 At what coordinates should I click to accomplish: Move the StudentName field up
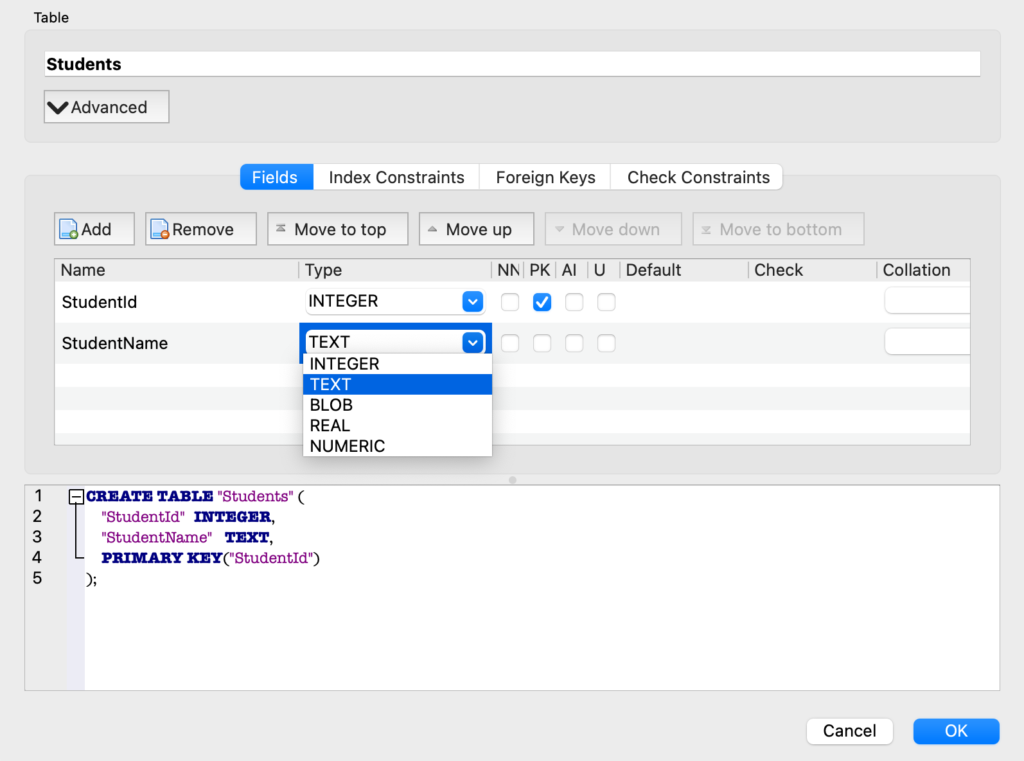coord(476,228)
